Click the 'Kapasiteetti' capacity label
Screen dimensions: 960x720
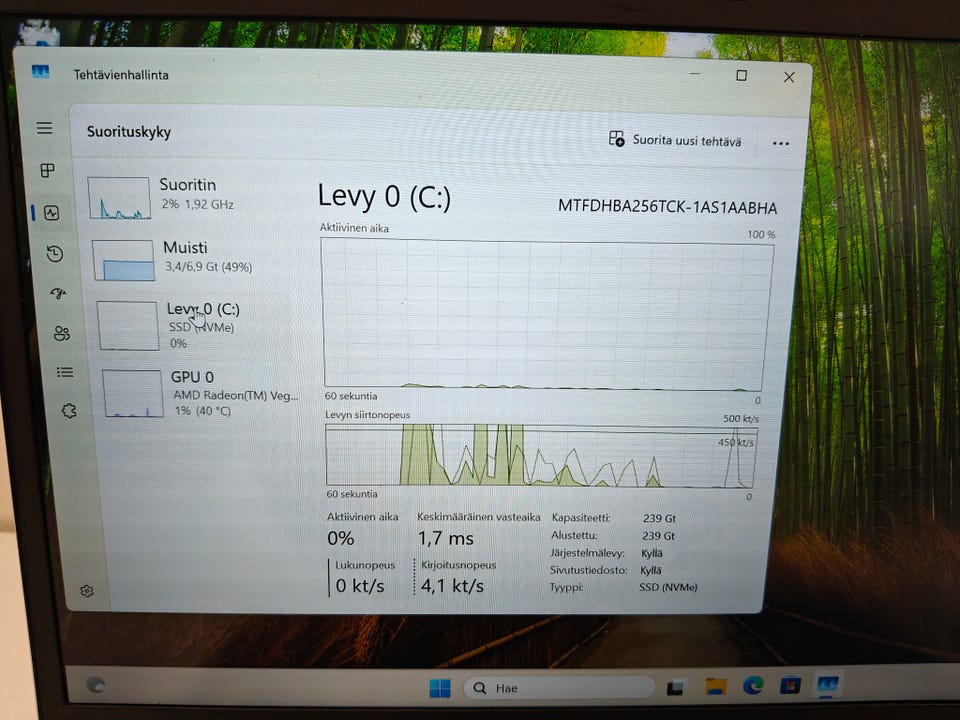(581, 517)
